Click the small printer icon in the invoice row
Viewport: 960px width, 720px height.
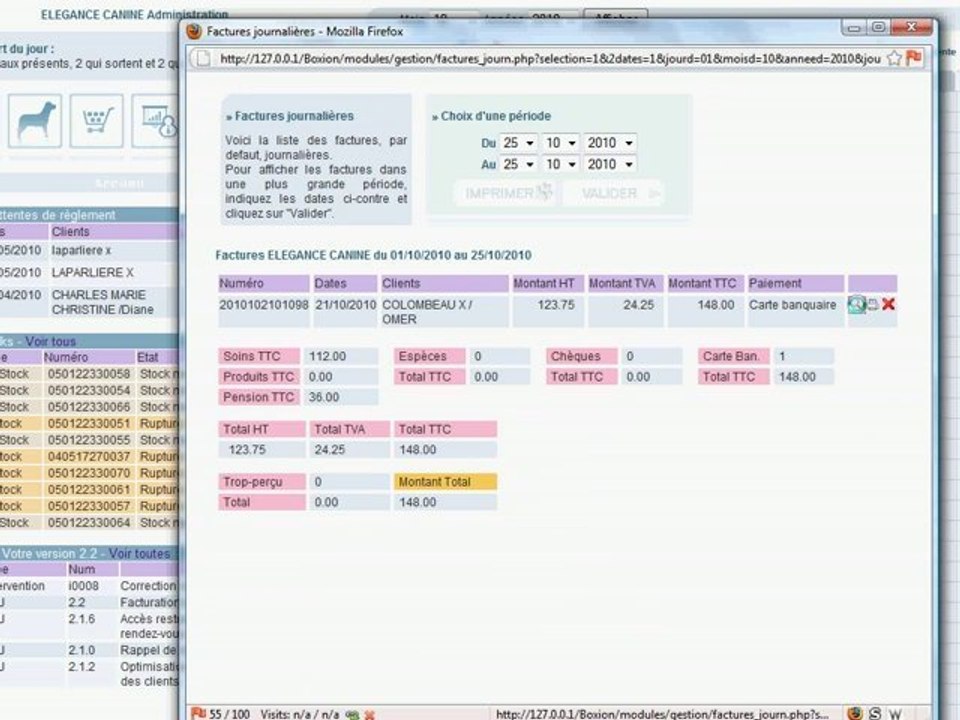coord(873,304)
